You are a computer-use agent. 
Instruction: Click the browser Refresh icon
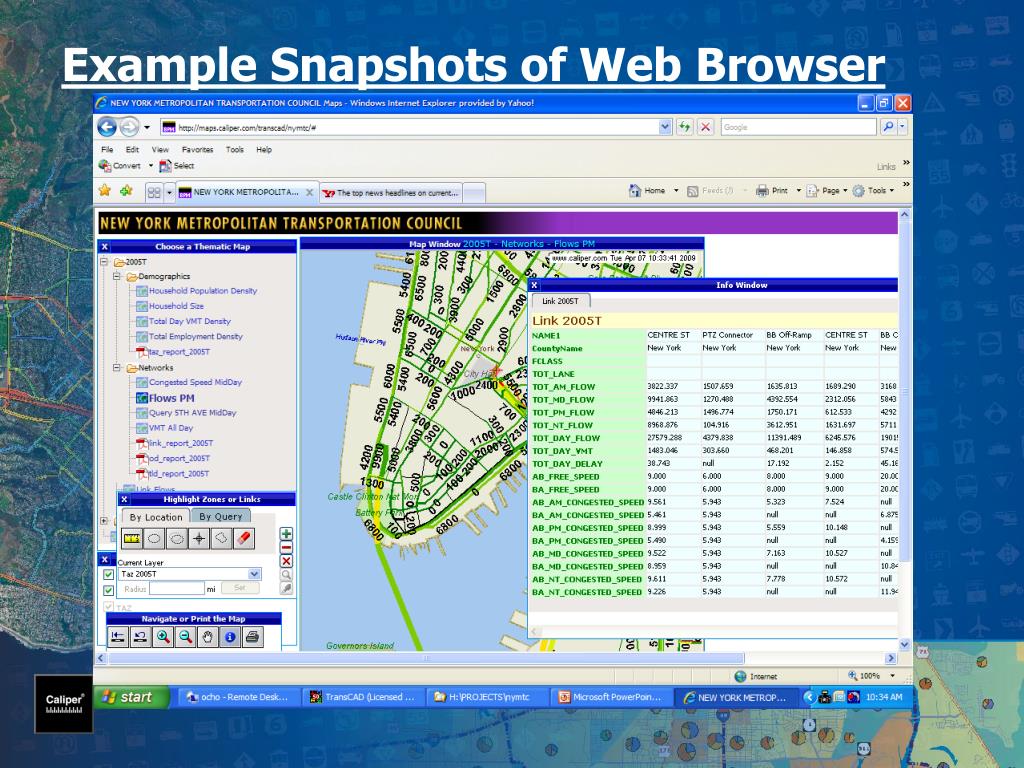(684, 127)
